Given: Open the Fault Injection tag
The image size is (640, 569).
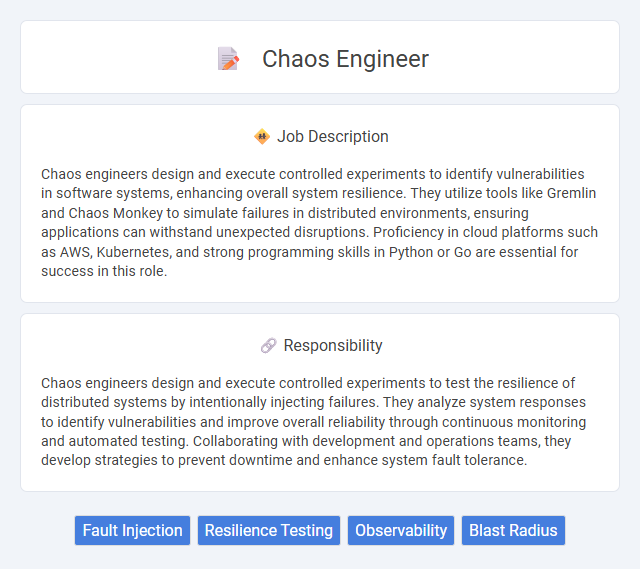Looking at the screenshot, I should (x=132, y=530).
